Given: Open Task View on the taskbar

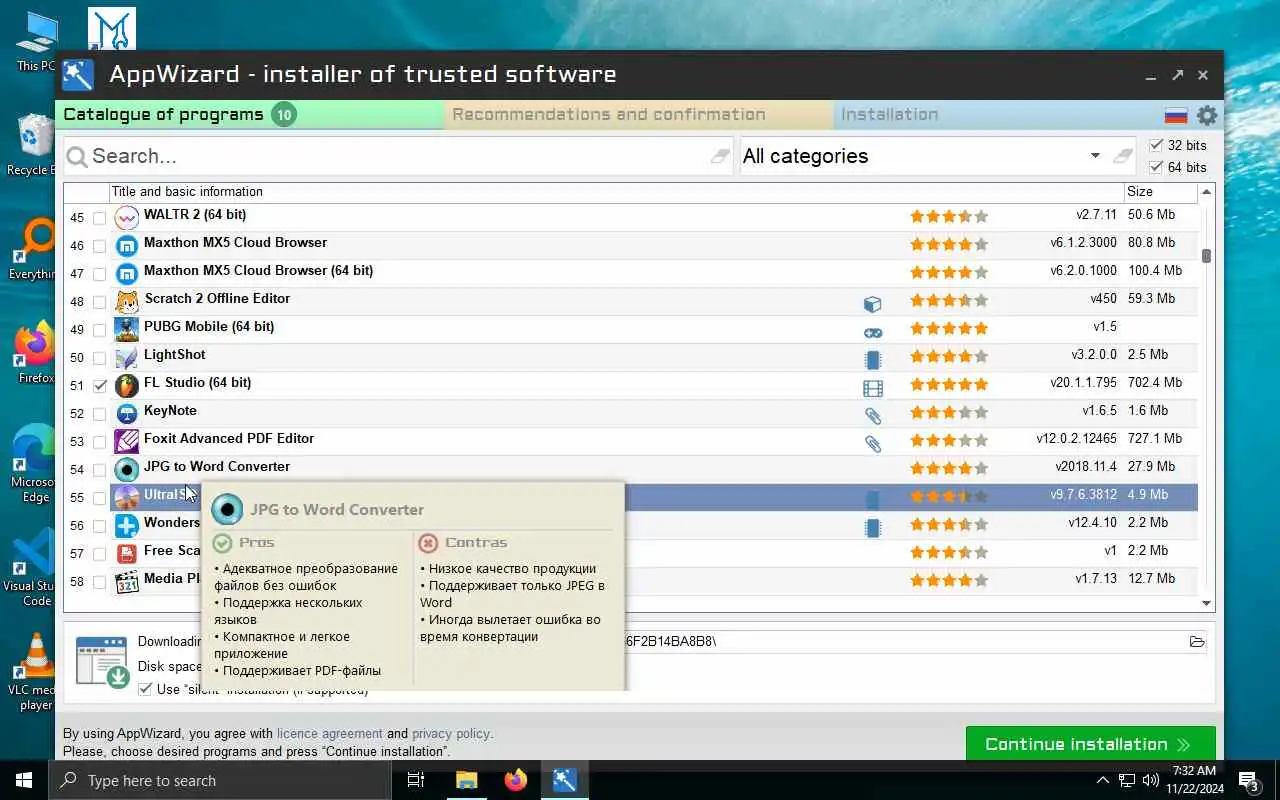Looking at the screenshot, I should pos(416,780).
